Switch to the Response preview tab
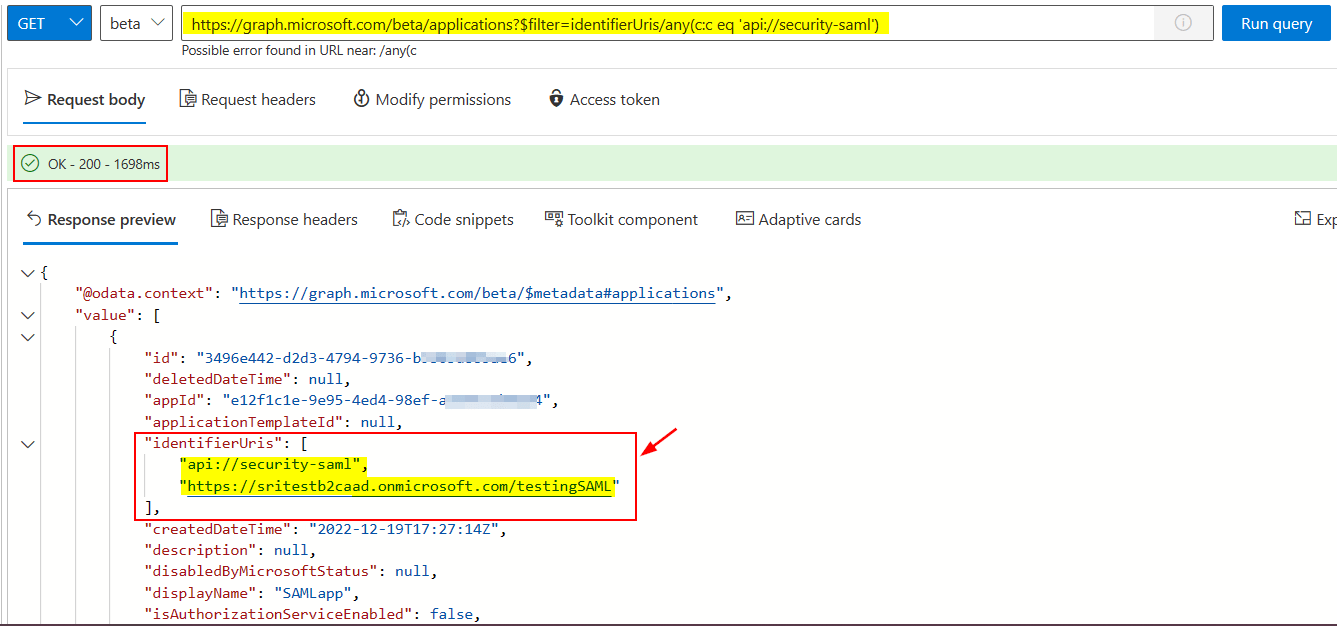 pos(100,219)
